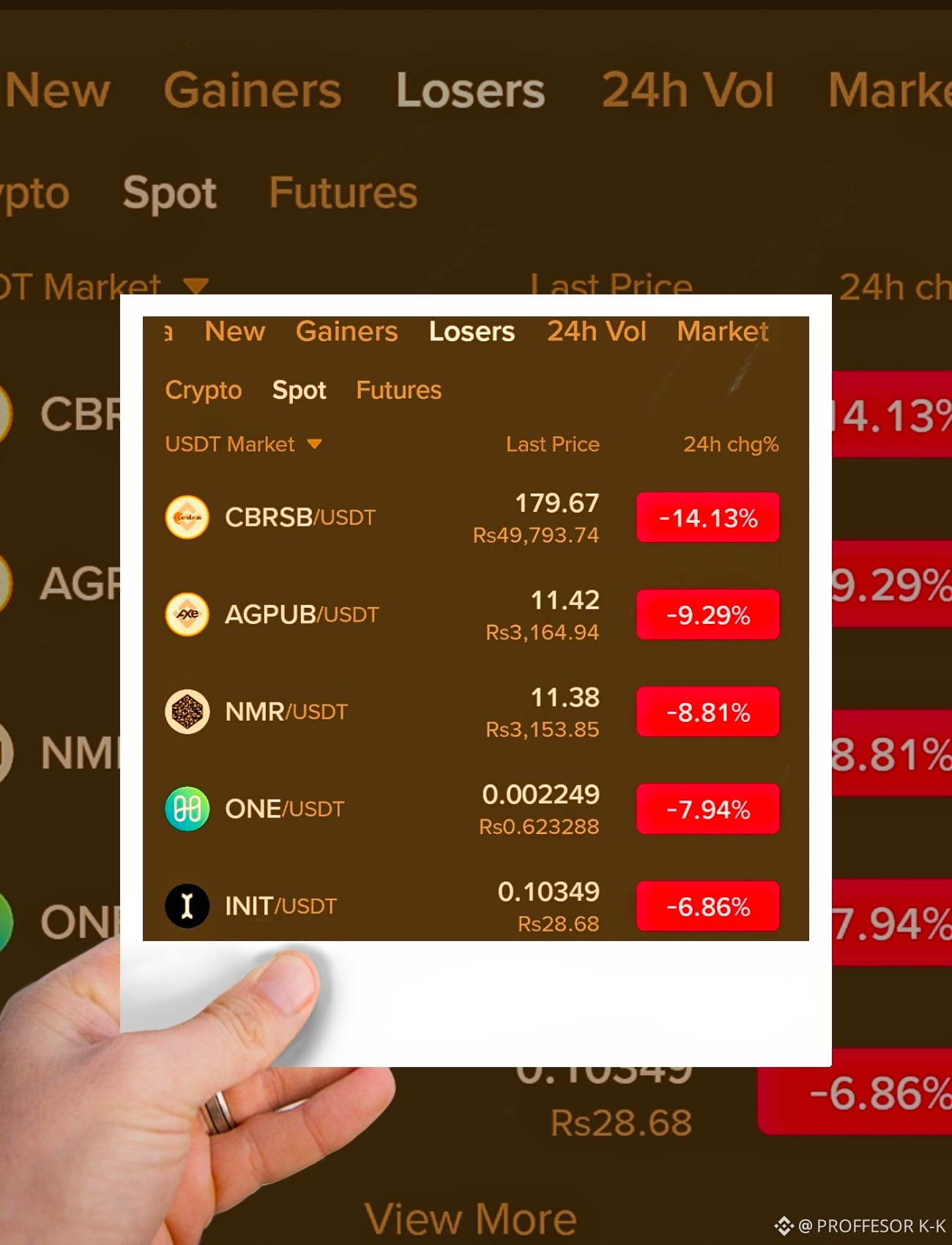Click the ONE (Harmony) coin logo

click(187, 809)
